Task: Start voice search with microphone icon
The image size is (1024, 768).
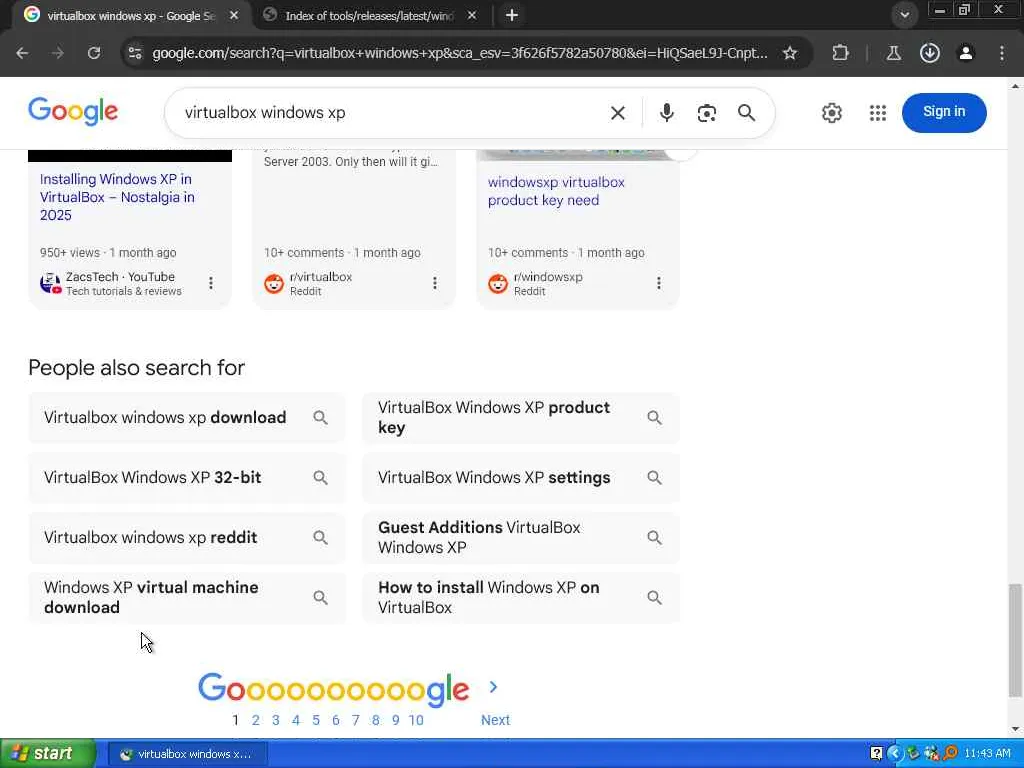Action: coord(666,113)
